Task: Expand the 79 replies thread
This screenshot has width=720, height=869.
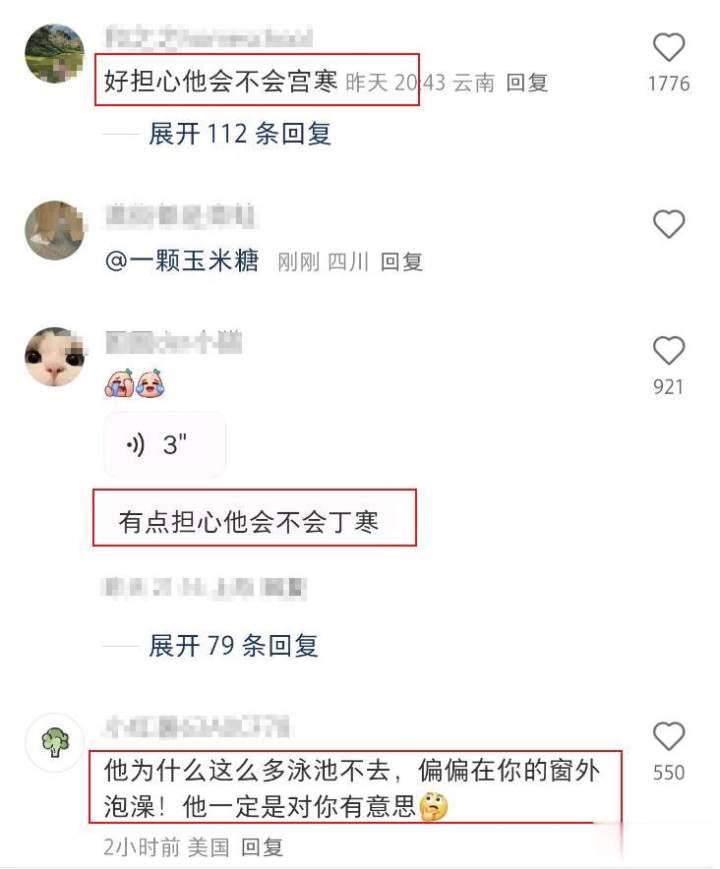Action: (233, 646)
